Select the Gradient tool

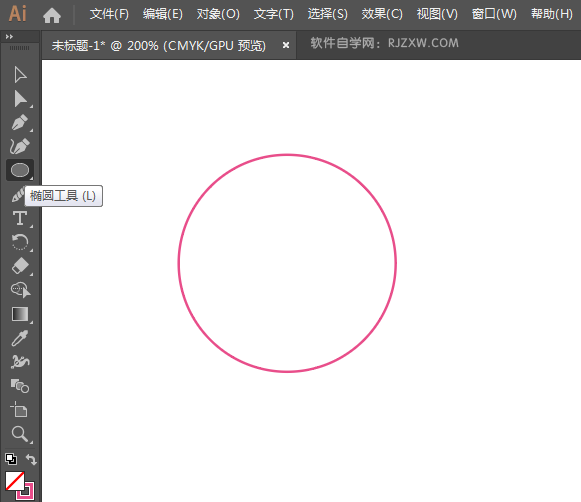tap(20, 314)
